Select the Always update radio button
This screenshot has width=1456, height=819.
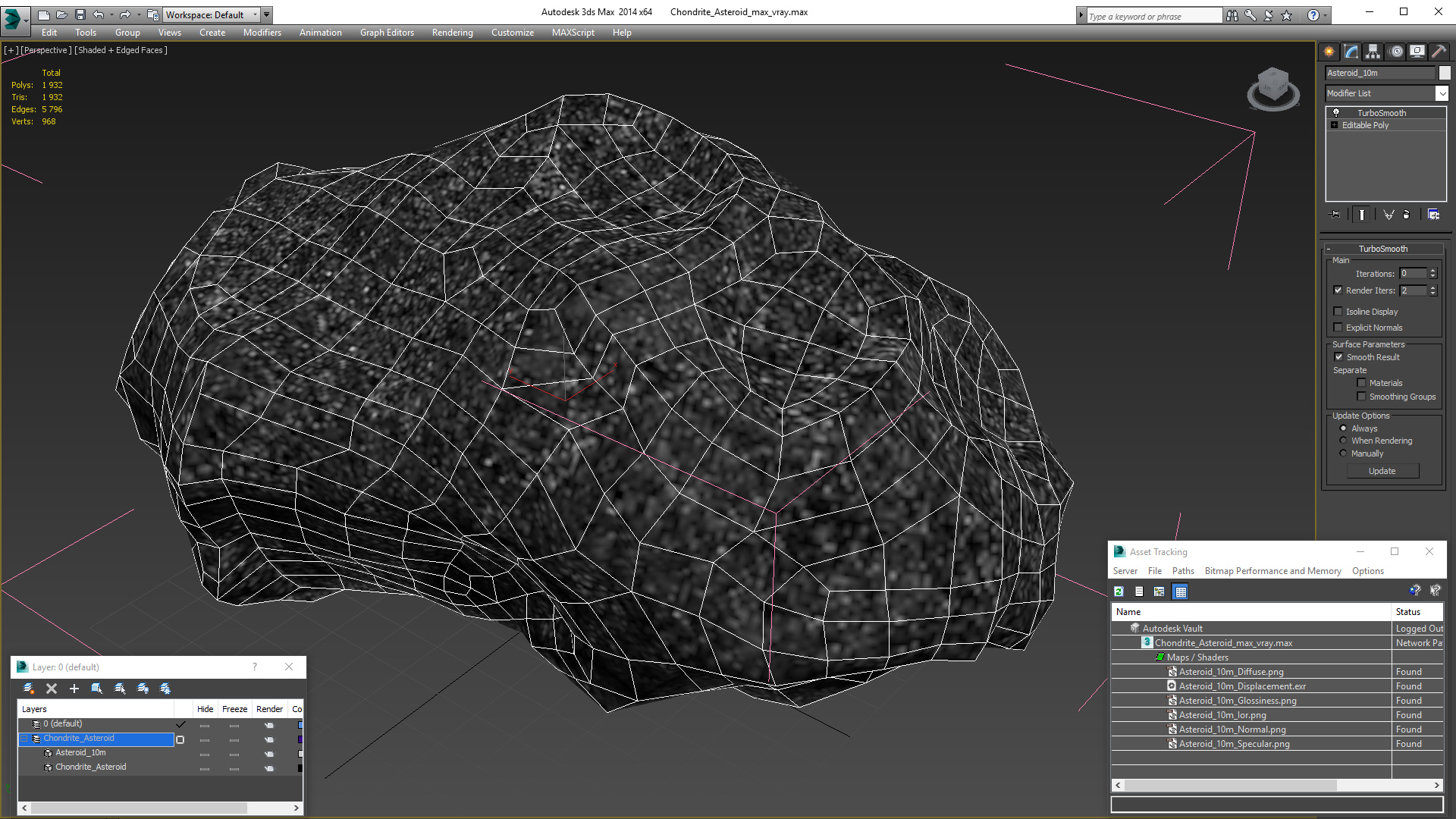tap(1343, 428)
